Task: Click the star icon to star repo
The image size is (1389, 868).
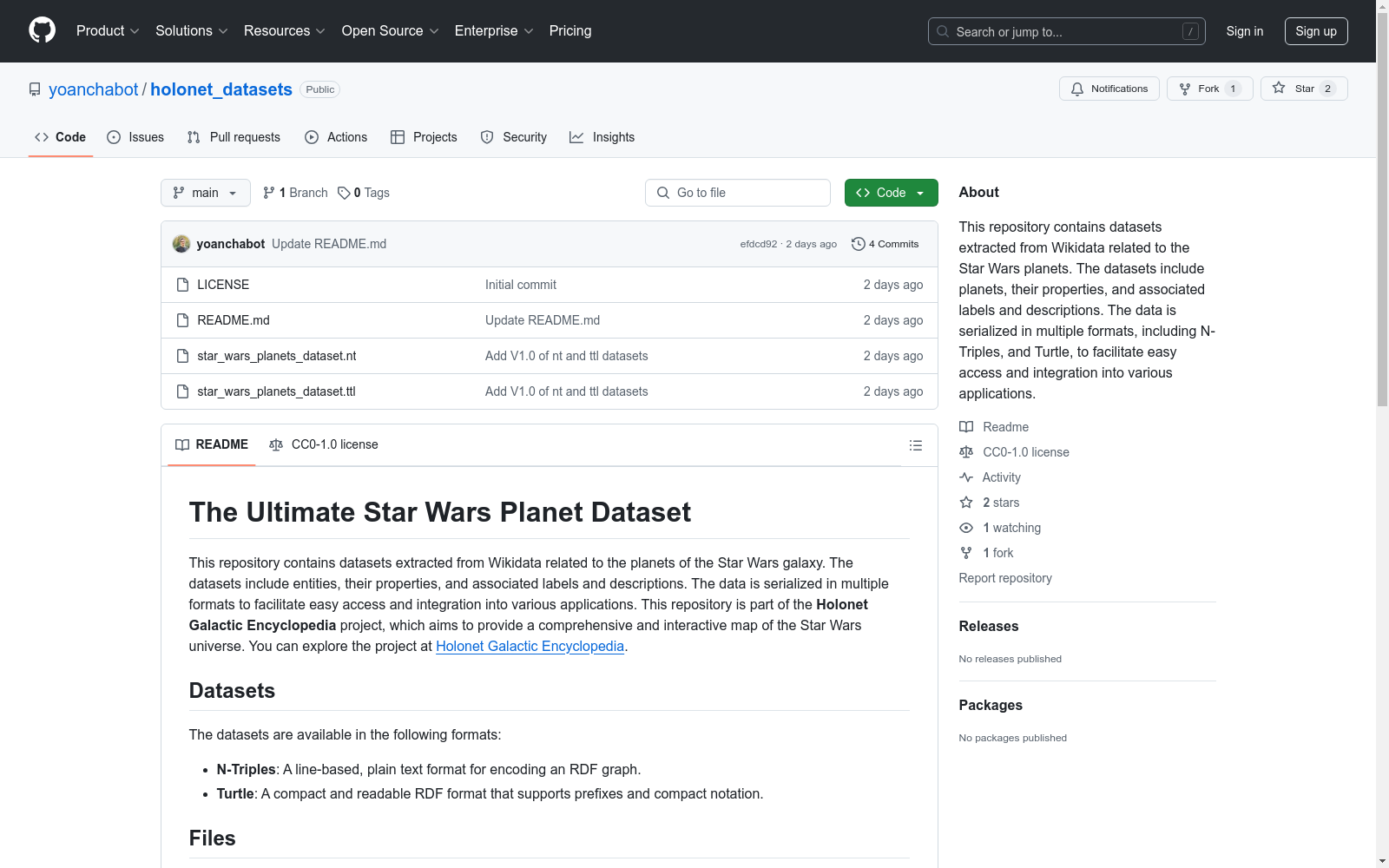Action: pos(1279,88)
